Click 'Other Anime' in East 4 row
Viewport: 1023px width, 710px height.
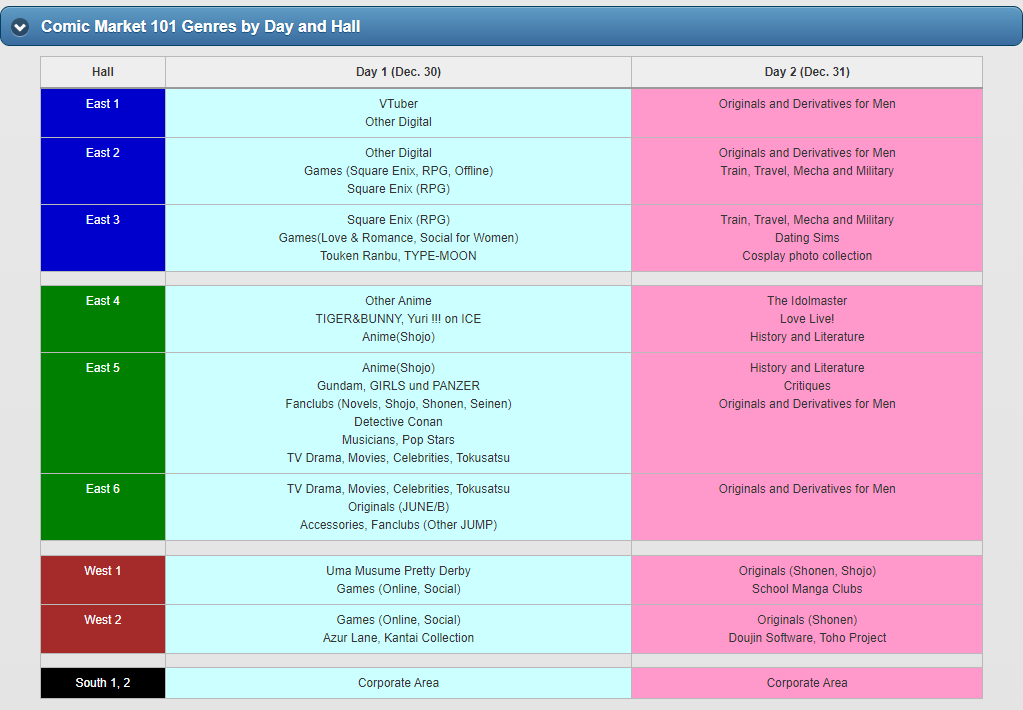pos(398,301)
